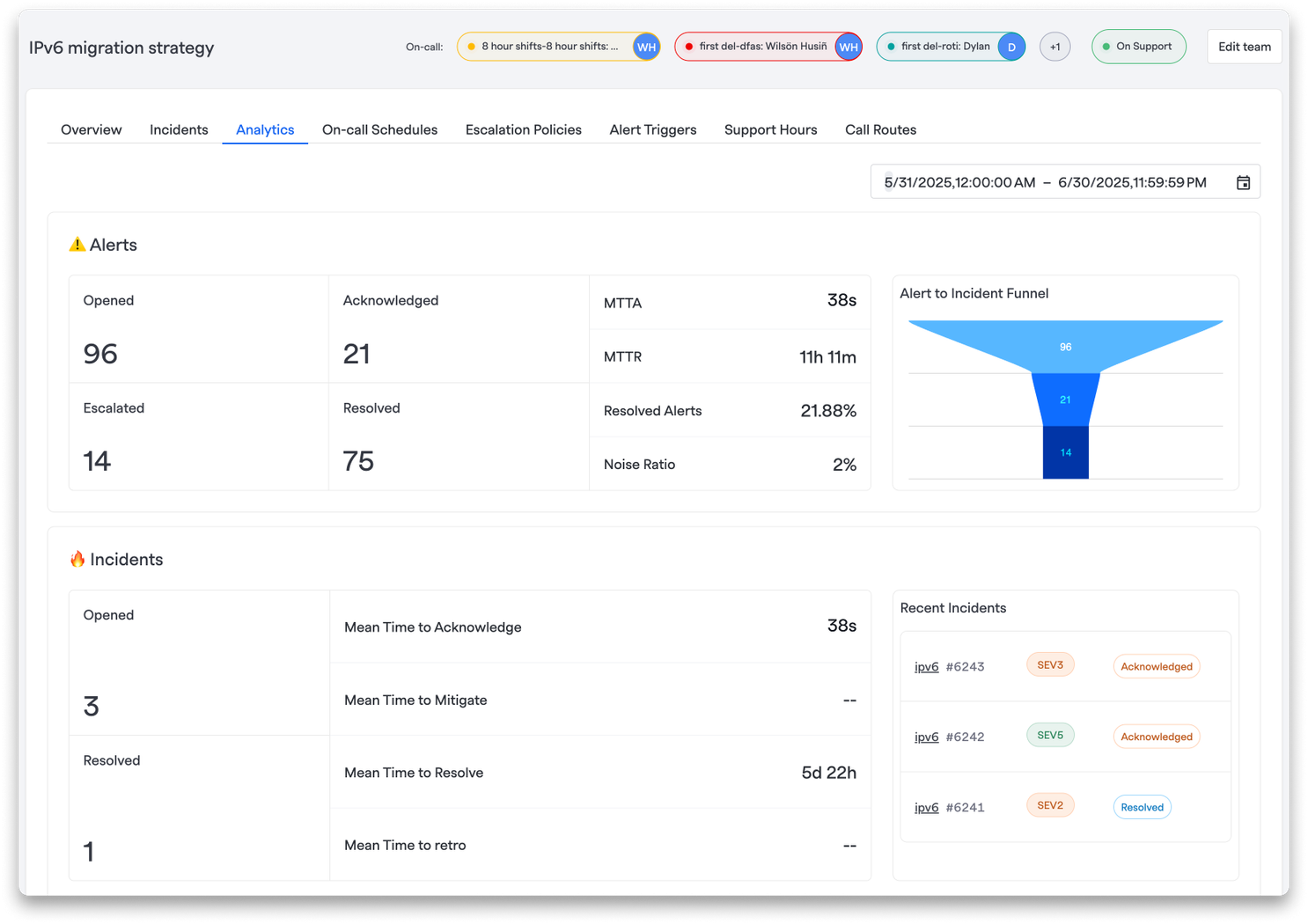
Task: Open the calendar date picker icon
Action: tap(1243, 182)
